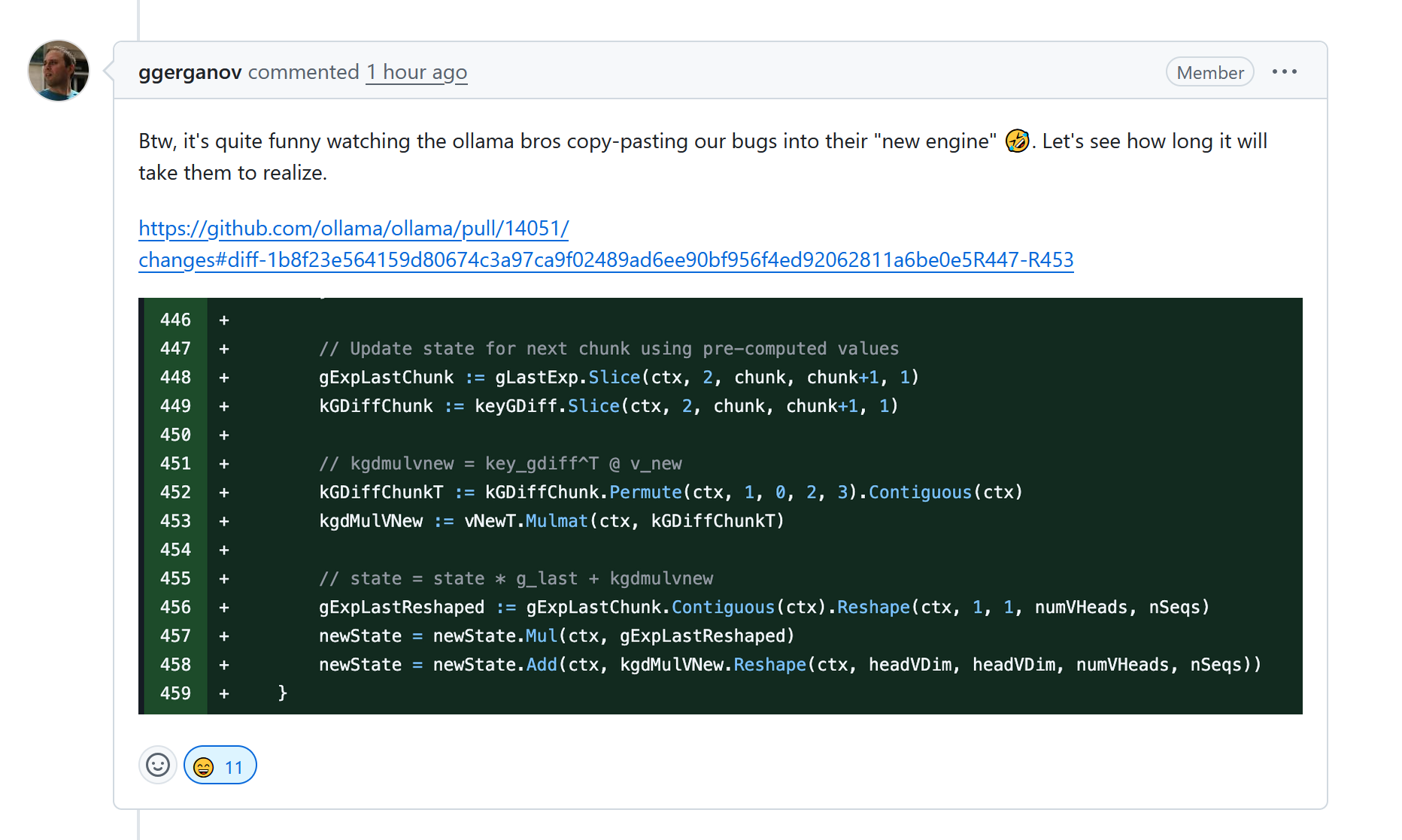Click the 'kGDiffChunkT := kGDiffChunk.Permute' code line

tap(671, 493)
